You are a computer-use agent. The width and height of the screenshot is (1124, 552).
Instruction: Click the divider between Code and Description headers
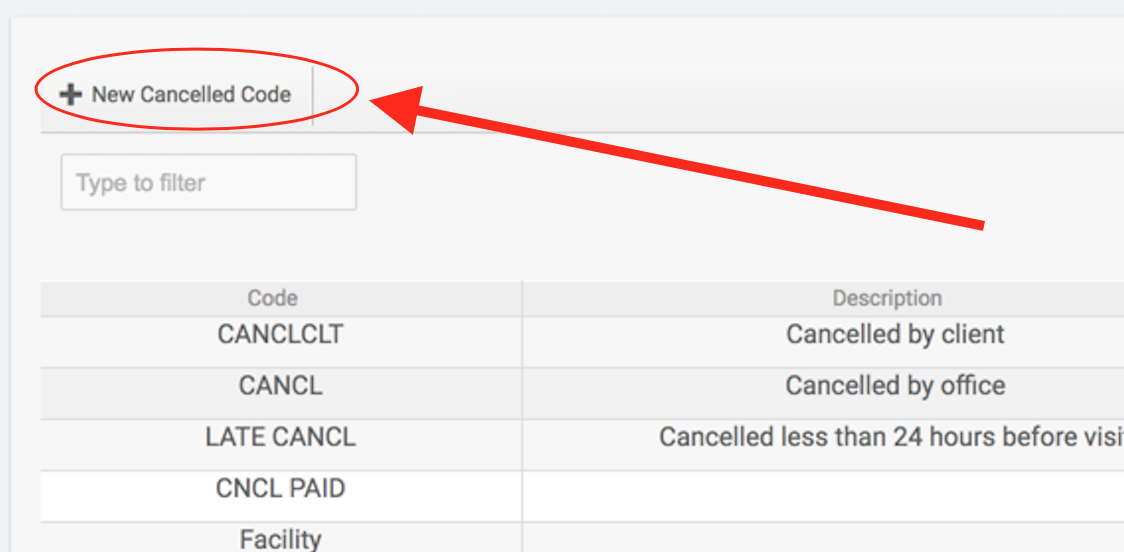[522, 298]
